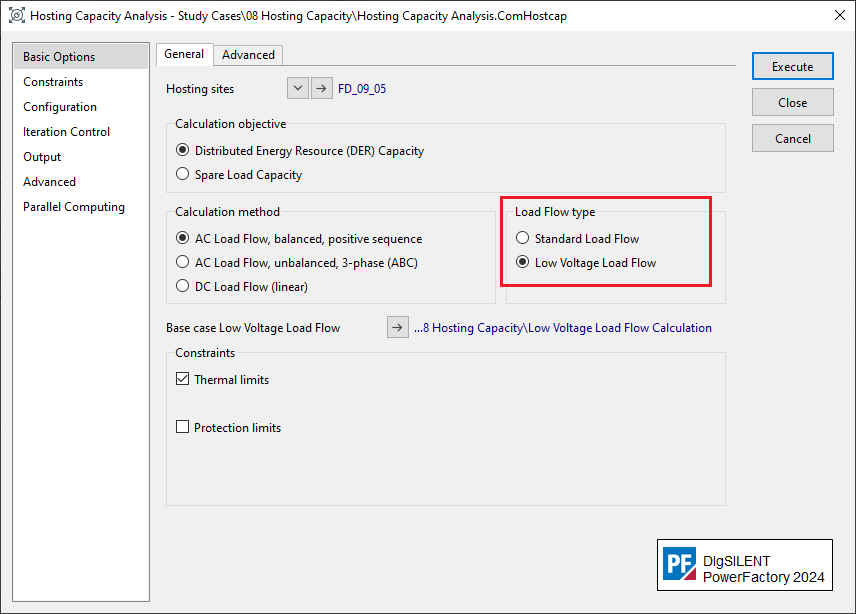The image size is (856, 614).
Task: Open the Configuration page in the sidebar
Action: (81, 107)
